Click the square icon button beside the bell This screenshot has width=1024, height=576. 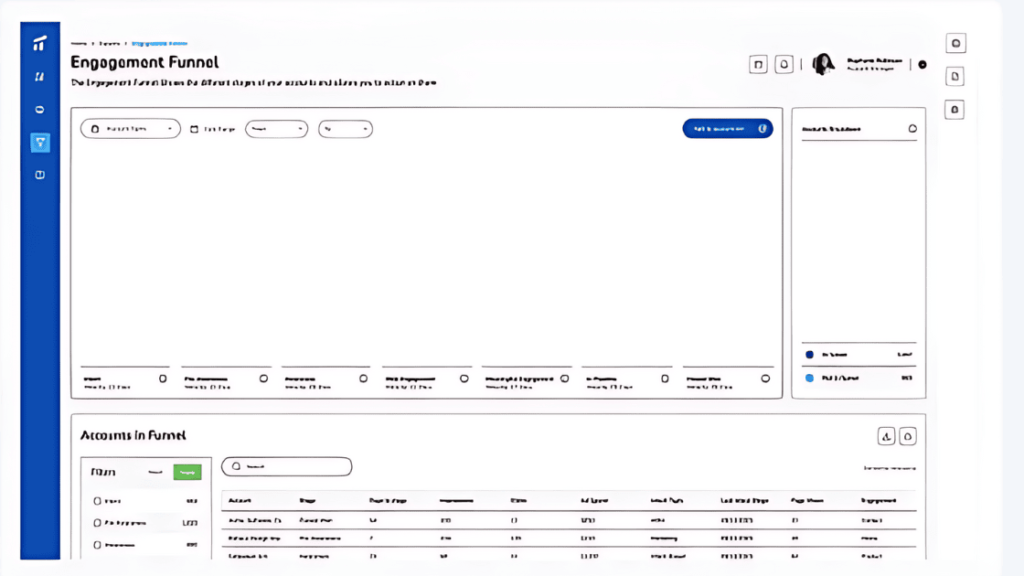[x=759, y=64]
